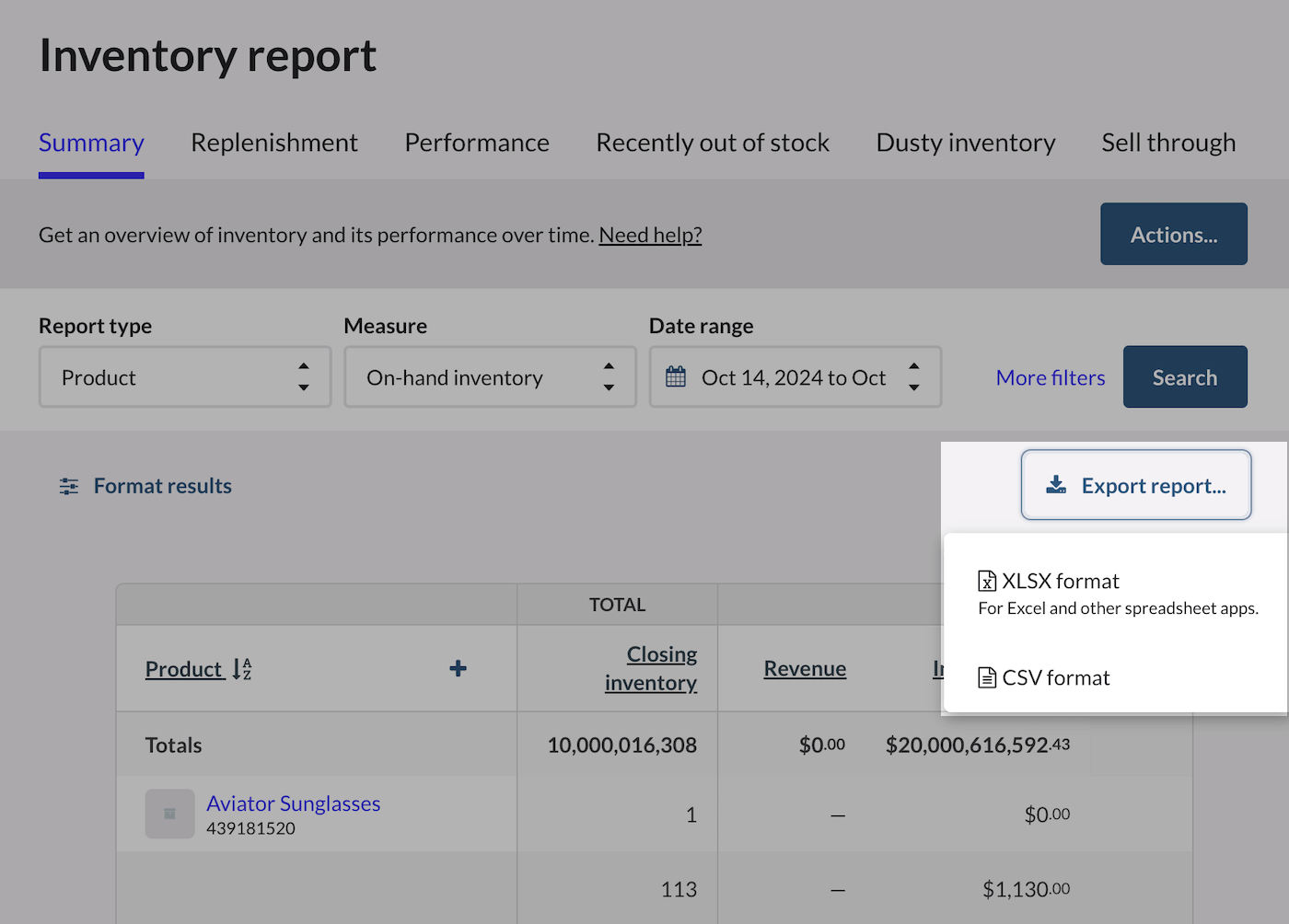Click the Aviator Sunglasses product thumbnail
This screenshot has height=924, width=1289.
(x=169, y=814)
